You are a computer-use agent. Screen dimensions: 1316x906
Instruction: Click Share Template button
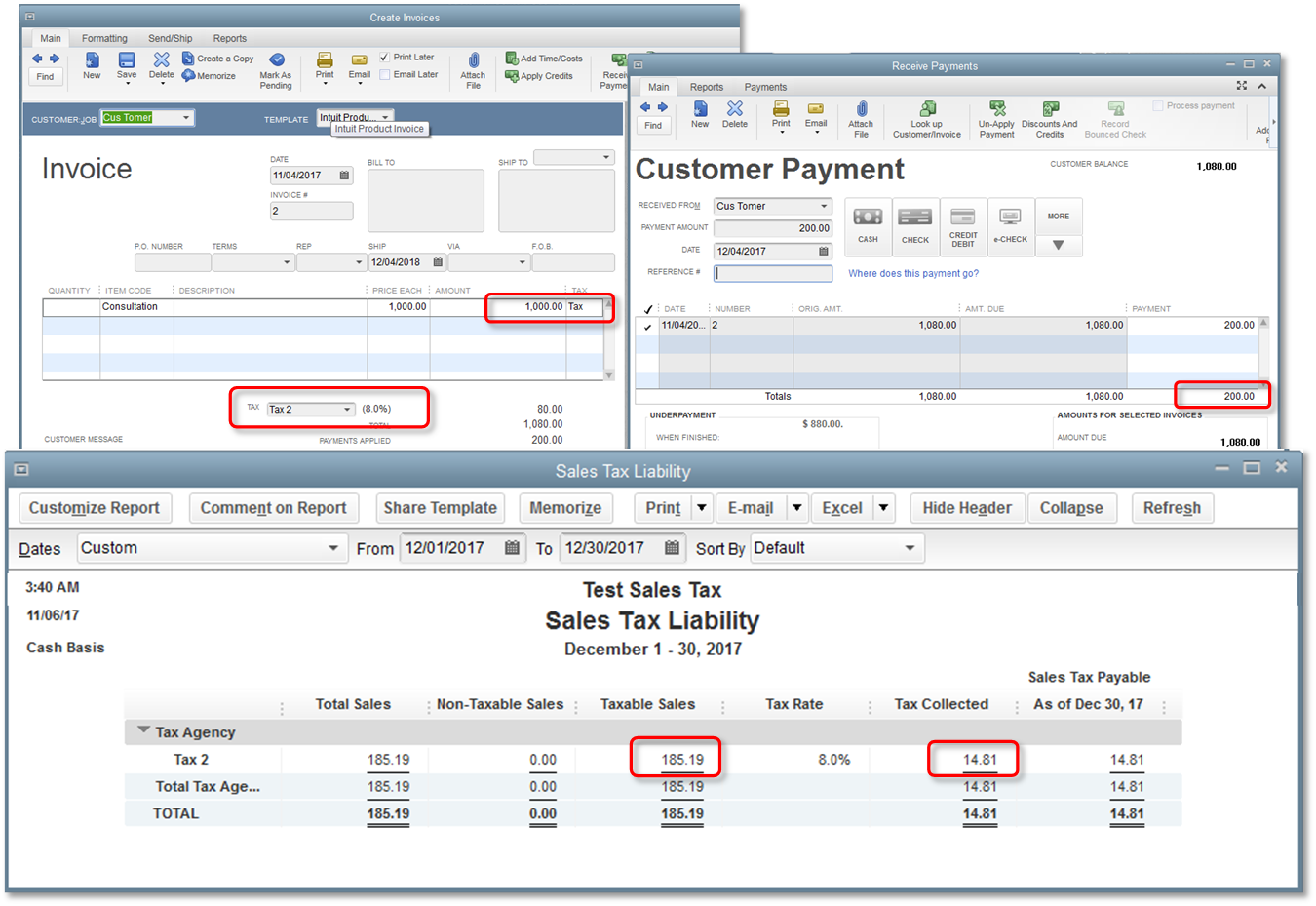[x=440, y=508]
